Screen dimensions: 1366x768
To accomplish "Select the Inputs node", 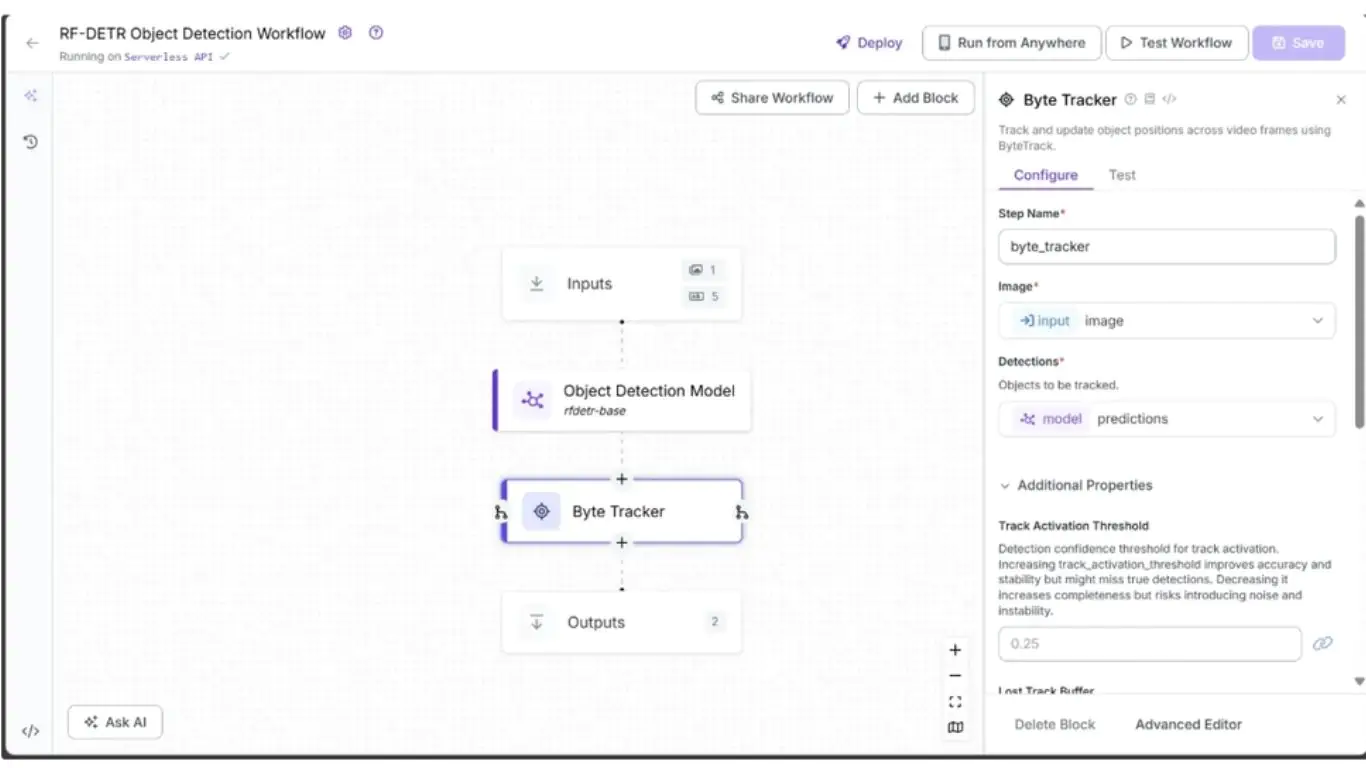I will (x=621, y=284).
